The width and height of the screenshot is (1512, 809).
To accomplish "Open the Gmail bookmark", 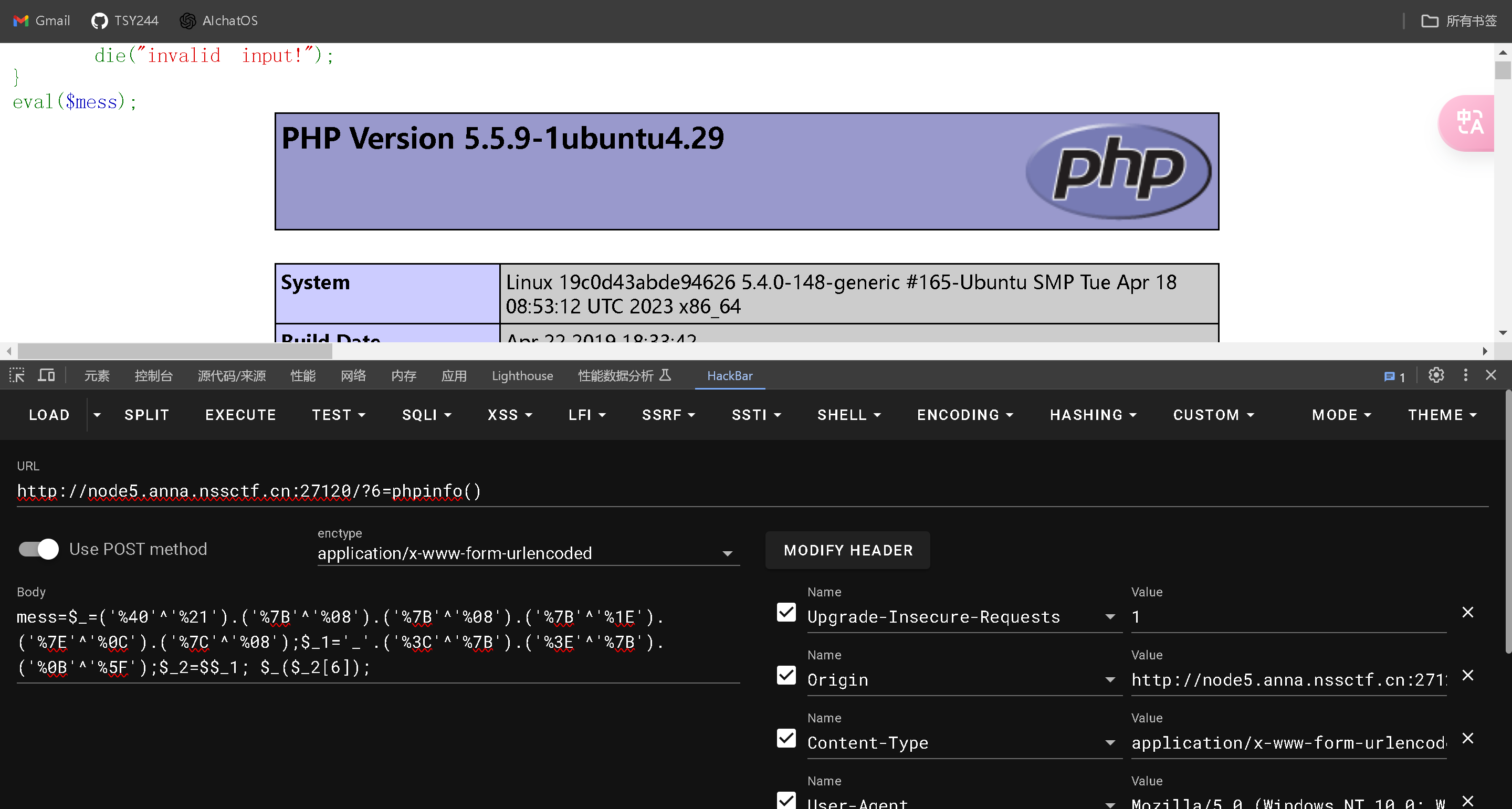I will pyautogui.click(x=41, y=20).
